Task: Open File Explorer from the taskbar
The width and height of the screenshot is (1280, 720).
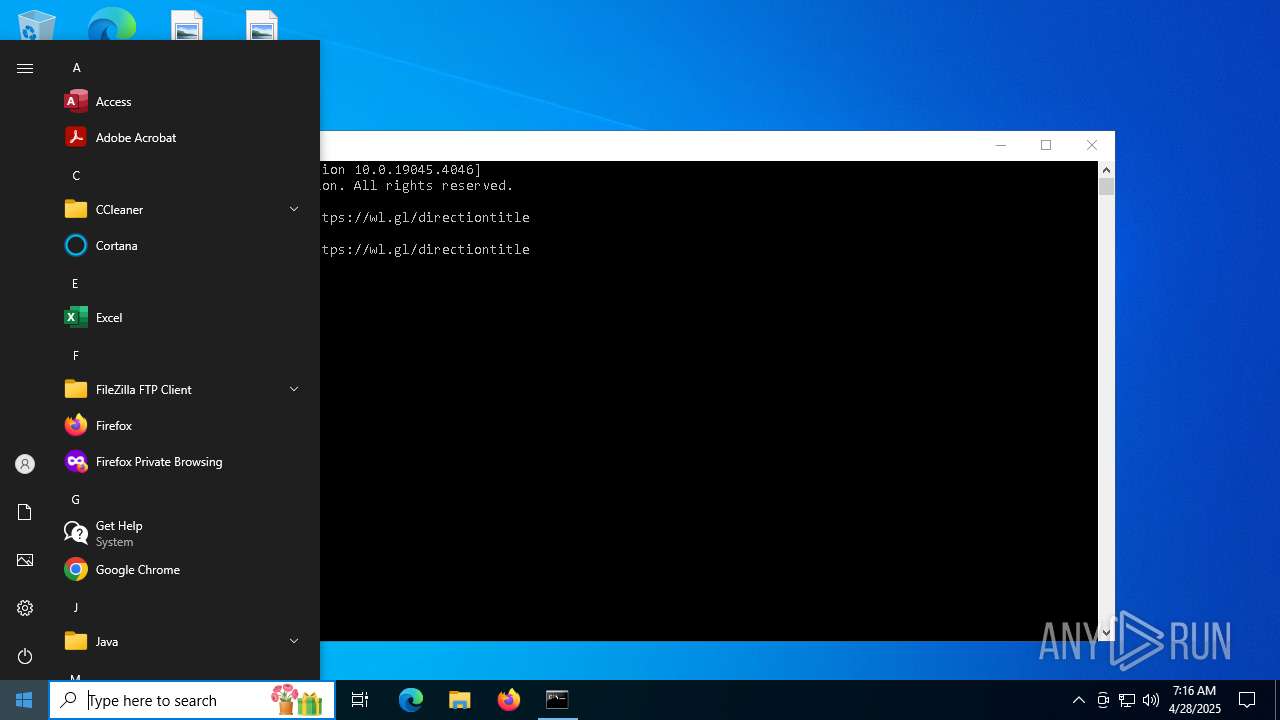Action: (459, 700)
